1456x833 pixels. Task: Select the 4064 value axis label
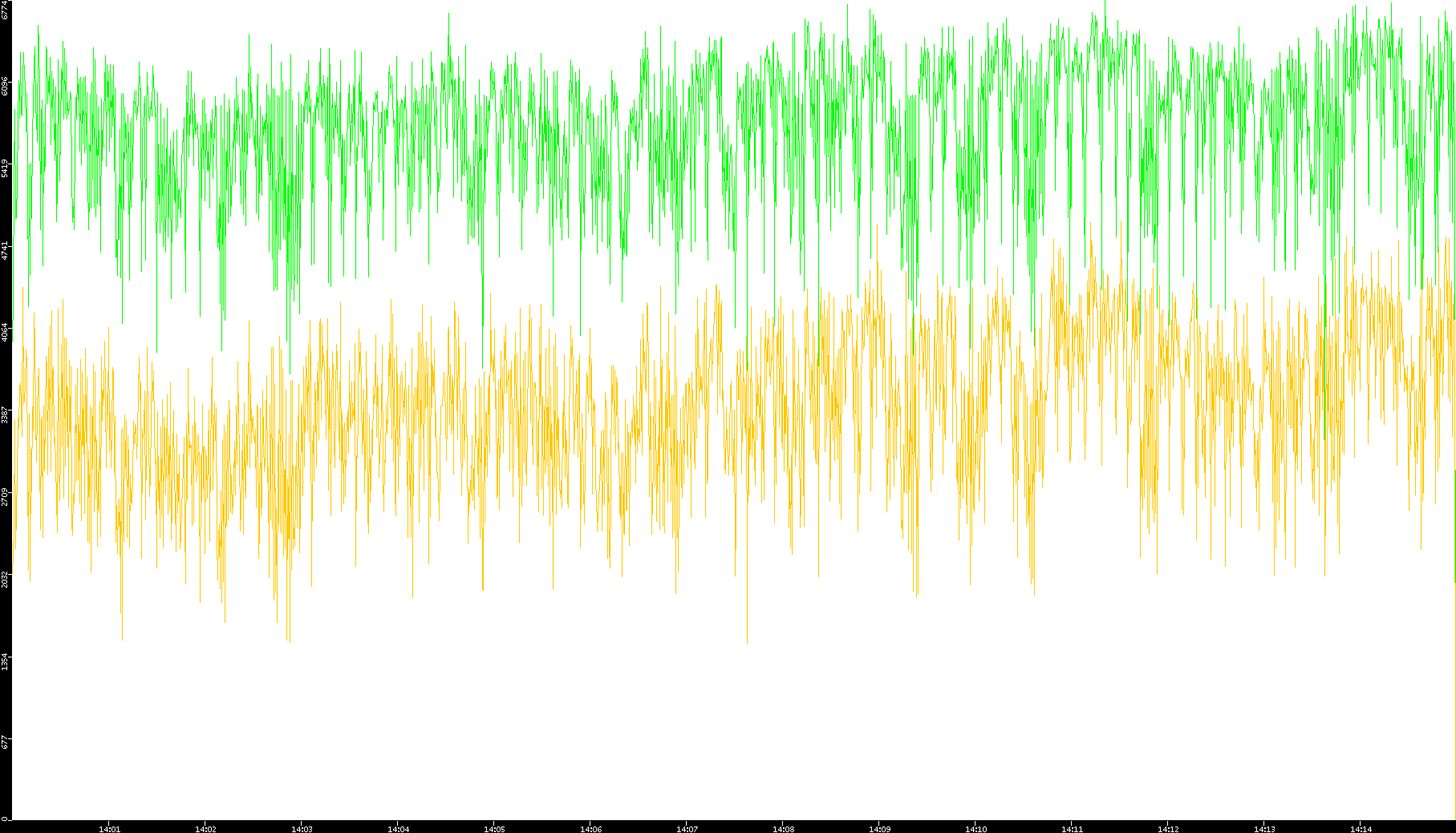(x=5, y=332)
